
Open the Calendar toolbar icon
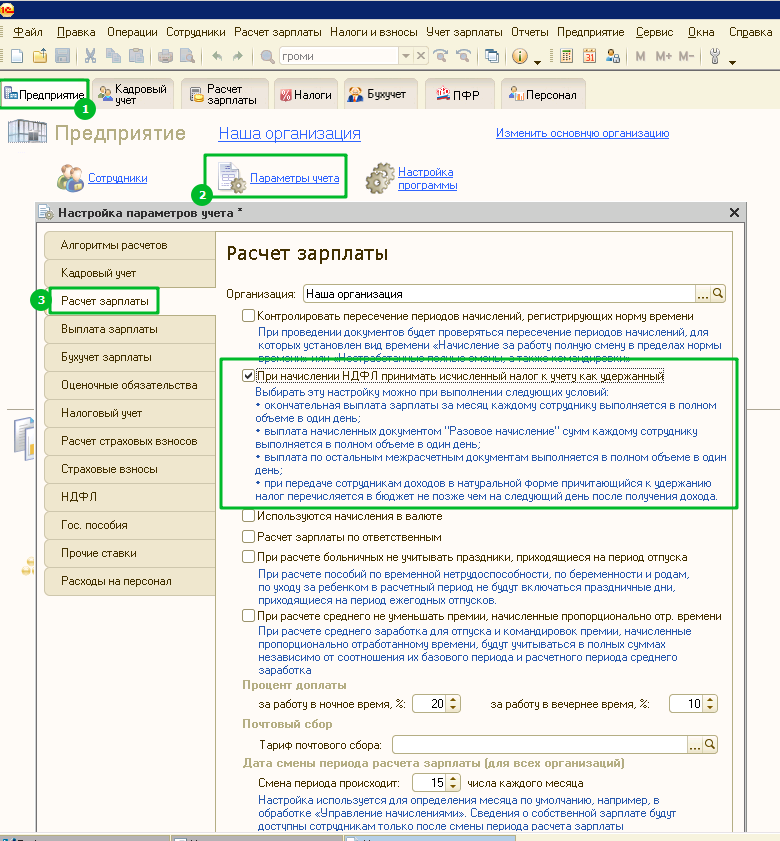(x=589, y=56)
